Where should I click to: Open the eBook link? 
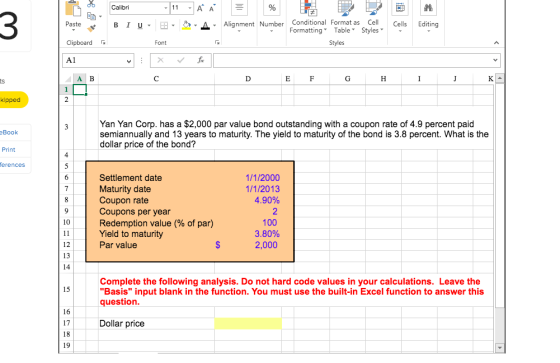tap(9, 133)
